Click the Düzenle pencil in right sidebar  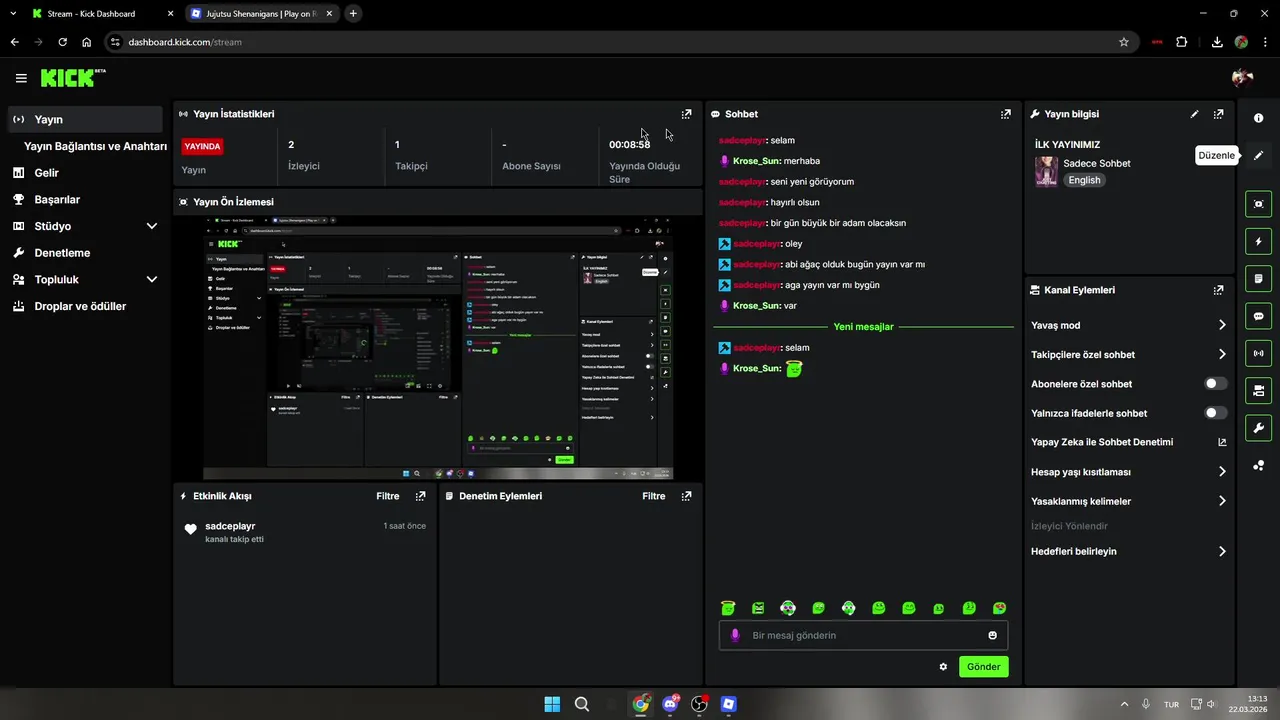[x=1258, y=155]
